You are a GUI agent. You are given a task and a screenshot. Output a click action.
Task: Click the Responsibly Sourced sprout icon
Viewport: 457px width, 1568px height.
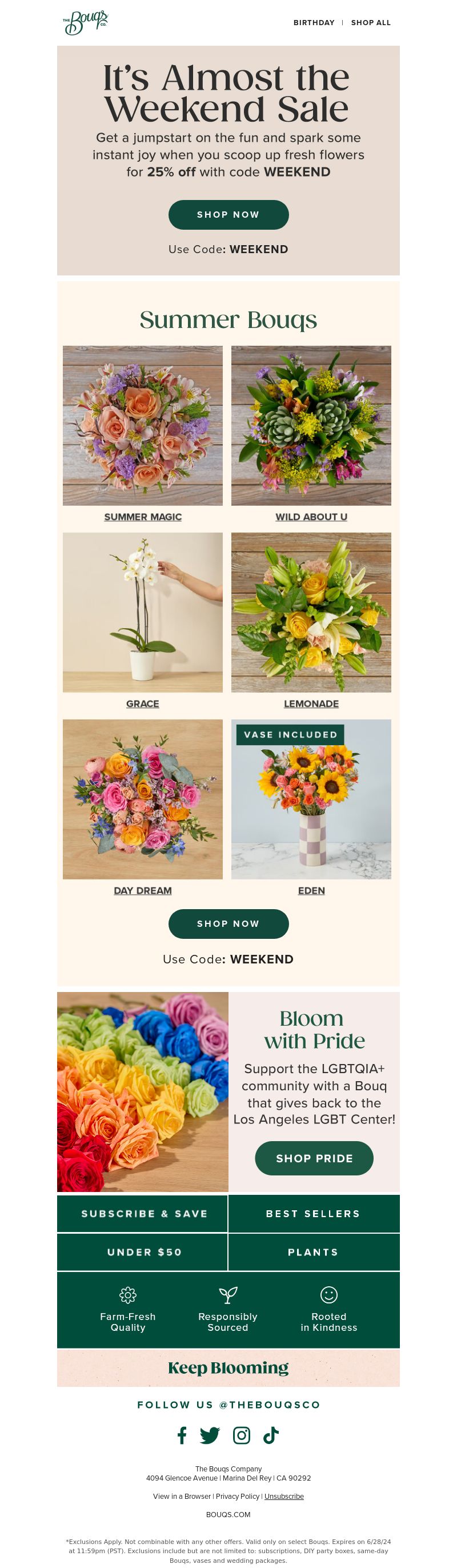point(228,1295)
